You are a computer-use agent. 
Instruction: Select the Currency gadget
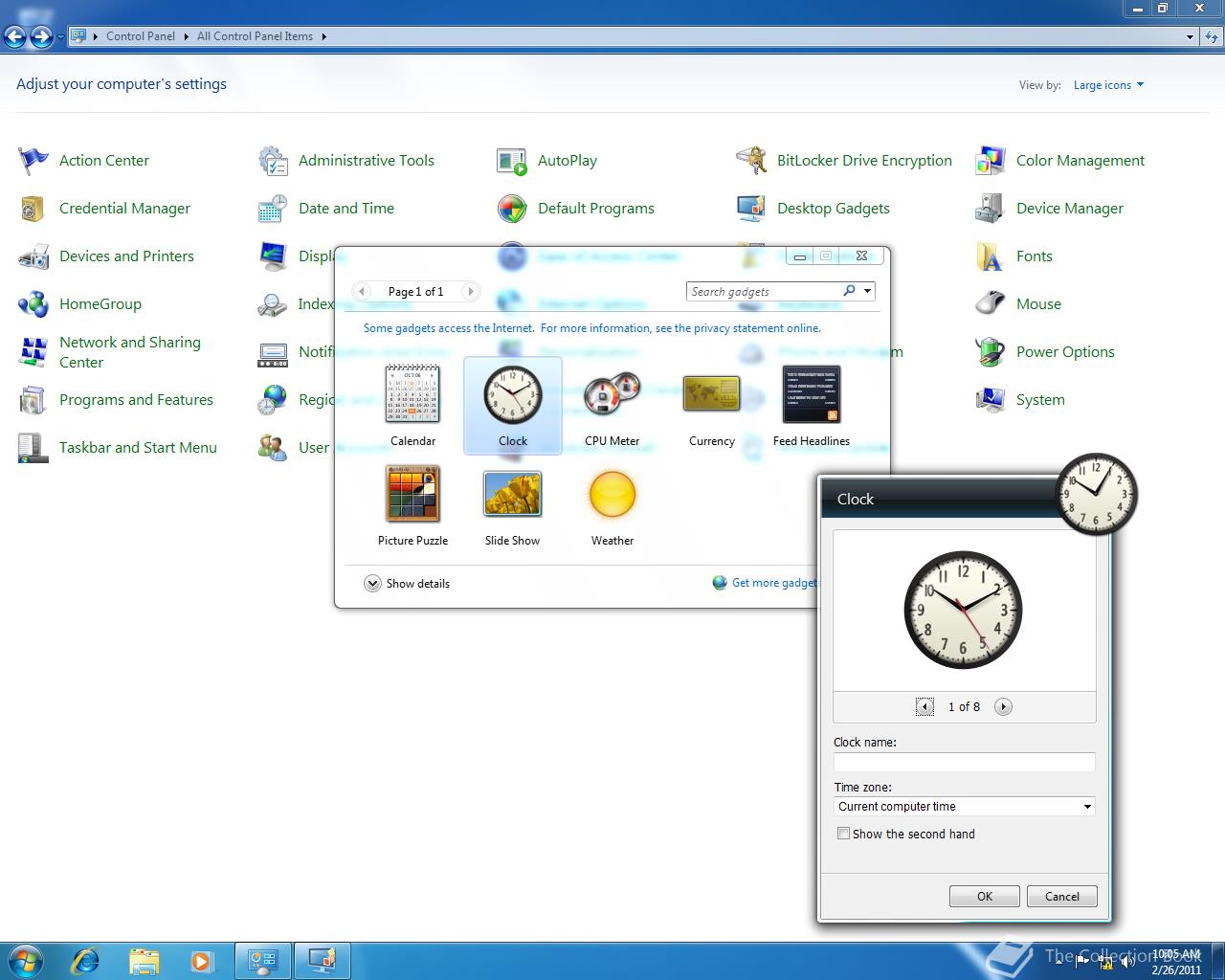(x=711, y=405)
